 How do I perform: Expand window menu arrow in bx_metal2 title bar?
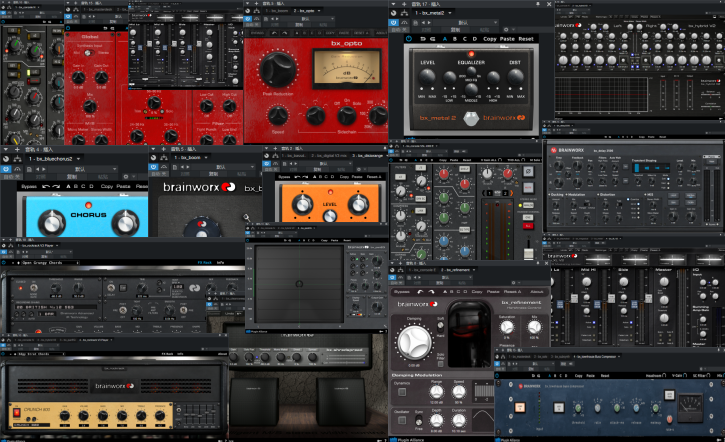click(x=393, y=4)
